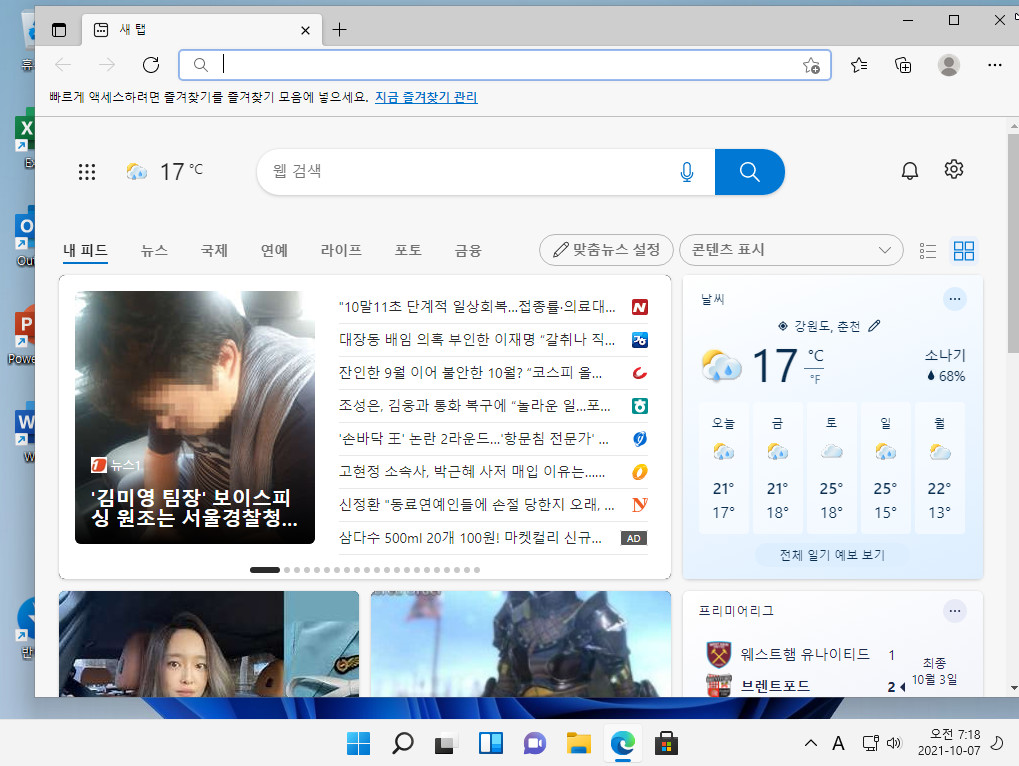This screenshot has width=1019, height=766.
Task: Click 전체 일기 예보 보기 button
Action: pos(832,555)
